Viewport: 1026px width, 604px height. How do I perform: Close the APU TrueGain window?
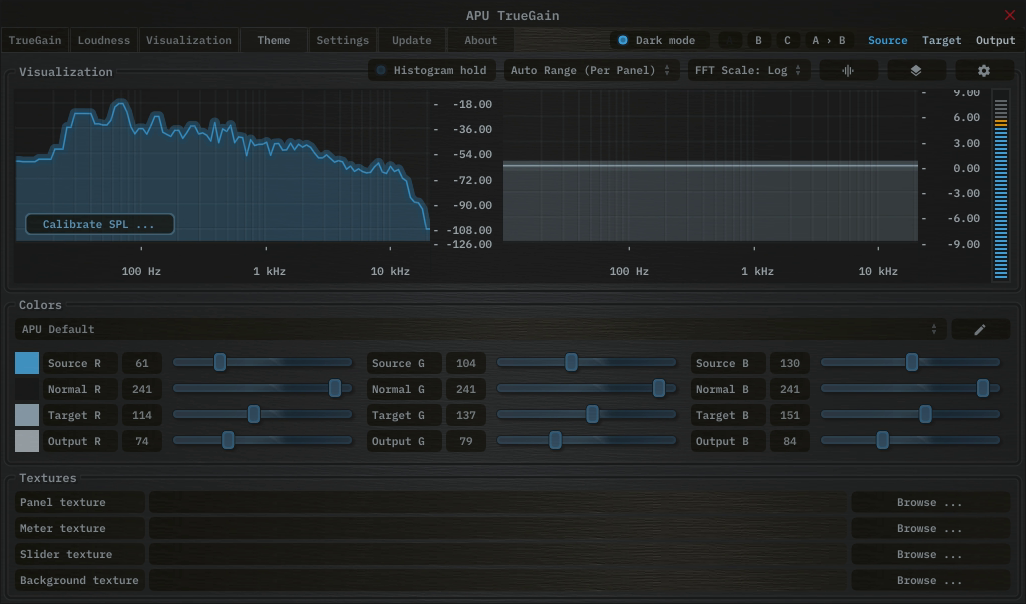1009,15
